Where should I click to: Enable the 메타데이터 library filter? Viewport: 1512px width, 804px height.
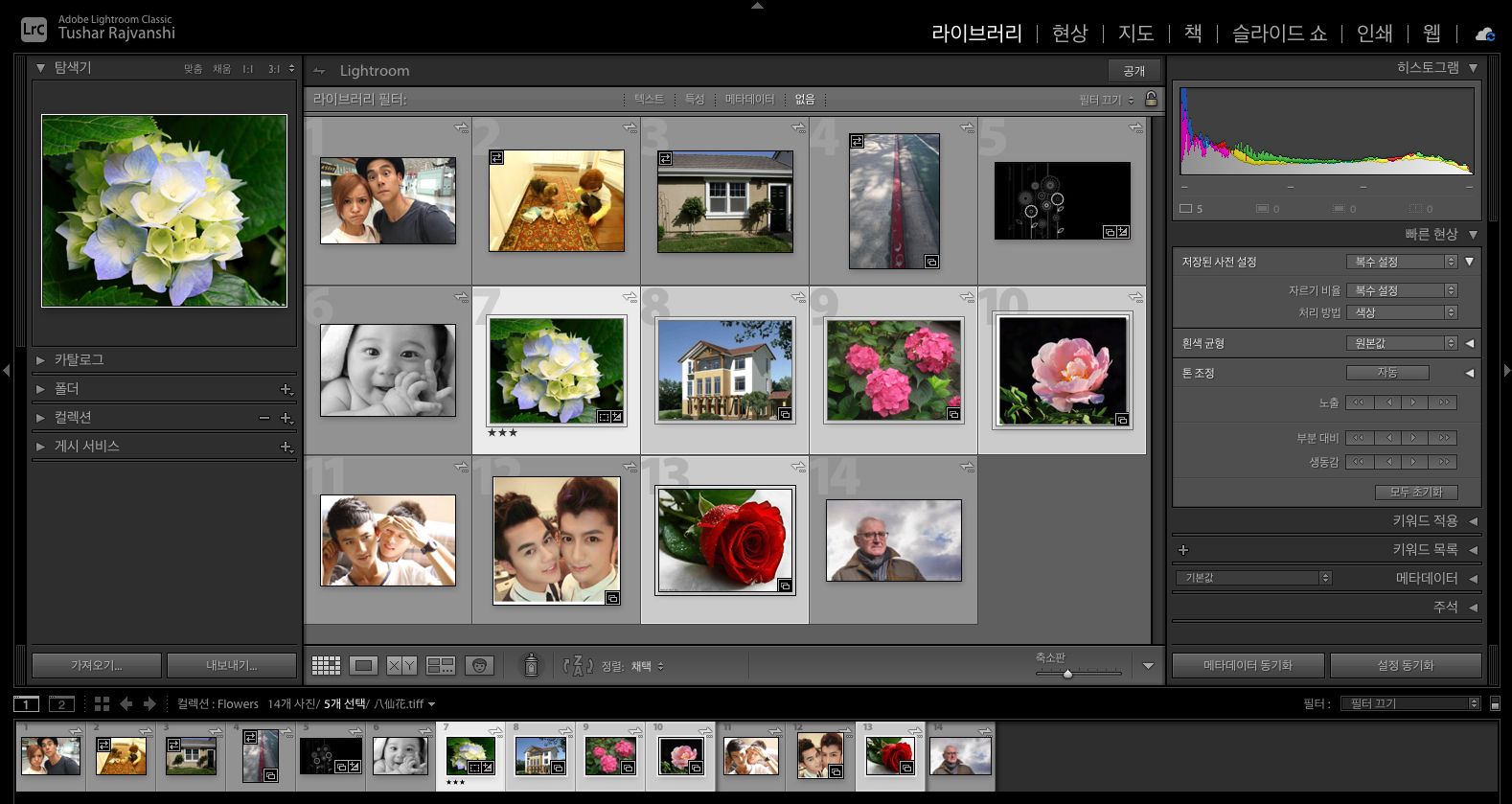749,100
